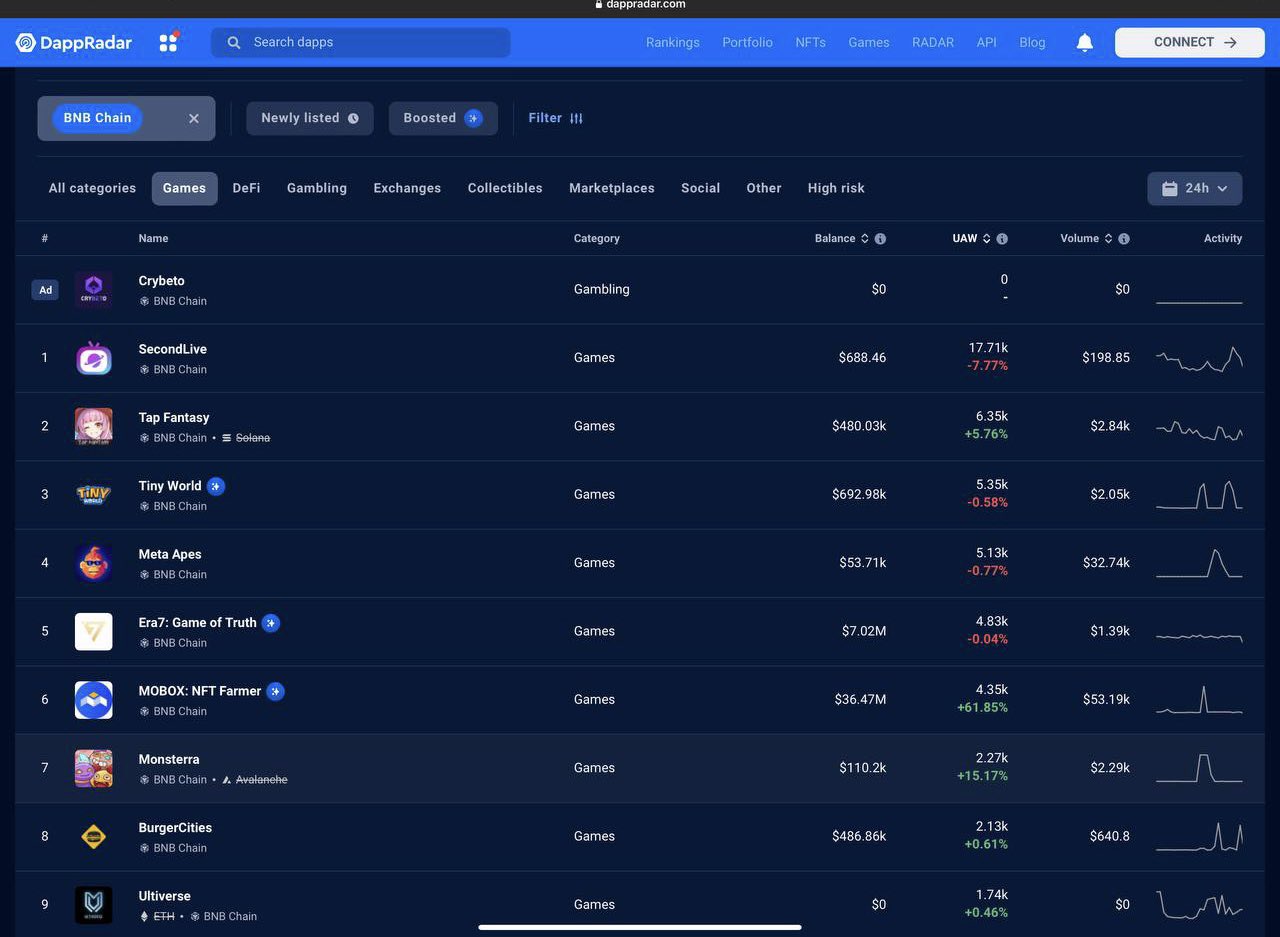Click the Crybeto ad name
The image size is (1280, 937).
(162, 281)
